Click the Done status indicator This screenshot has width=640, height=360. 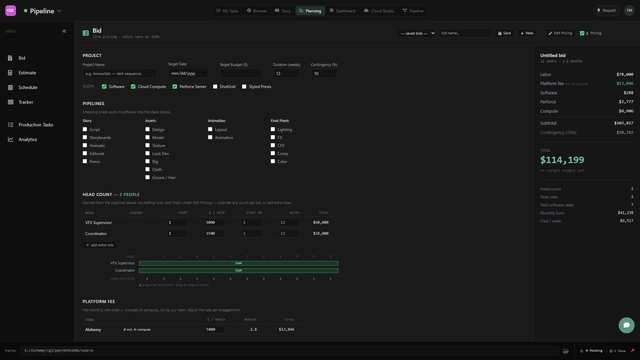[x=617, y=351]
